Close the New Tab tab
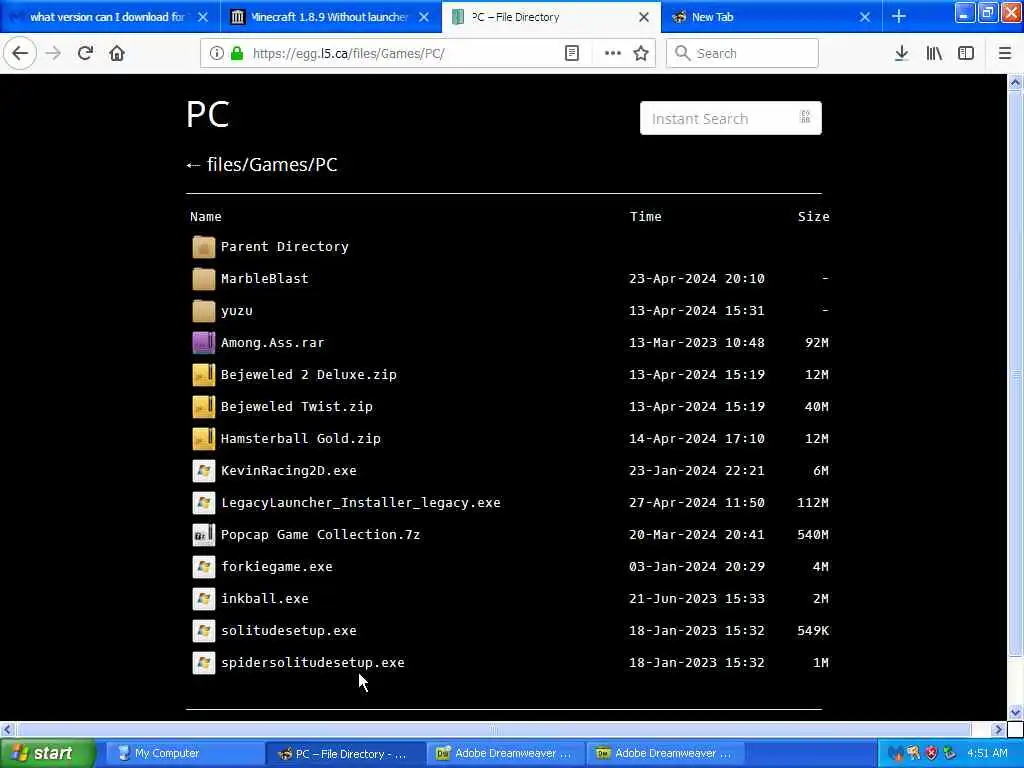The width and height of the screenshot is (1024, 768). 865,17
